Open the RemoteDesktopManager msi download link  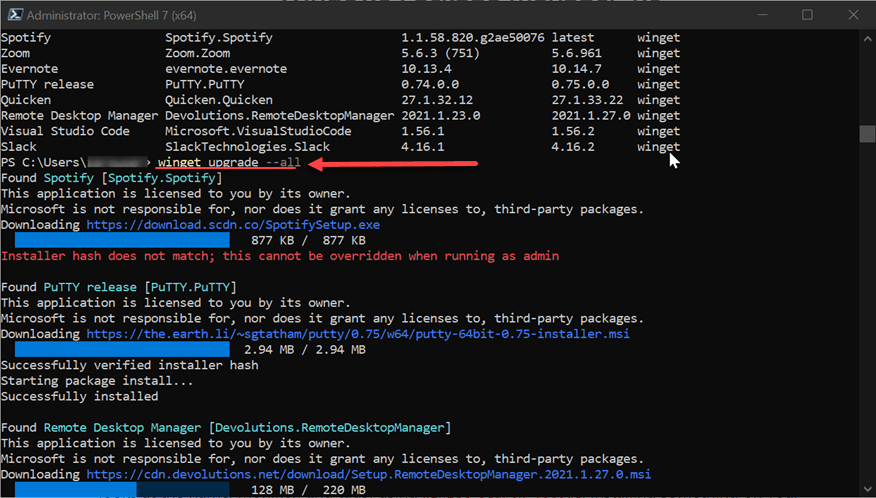click(369, 474)
